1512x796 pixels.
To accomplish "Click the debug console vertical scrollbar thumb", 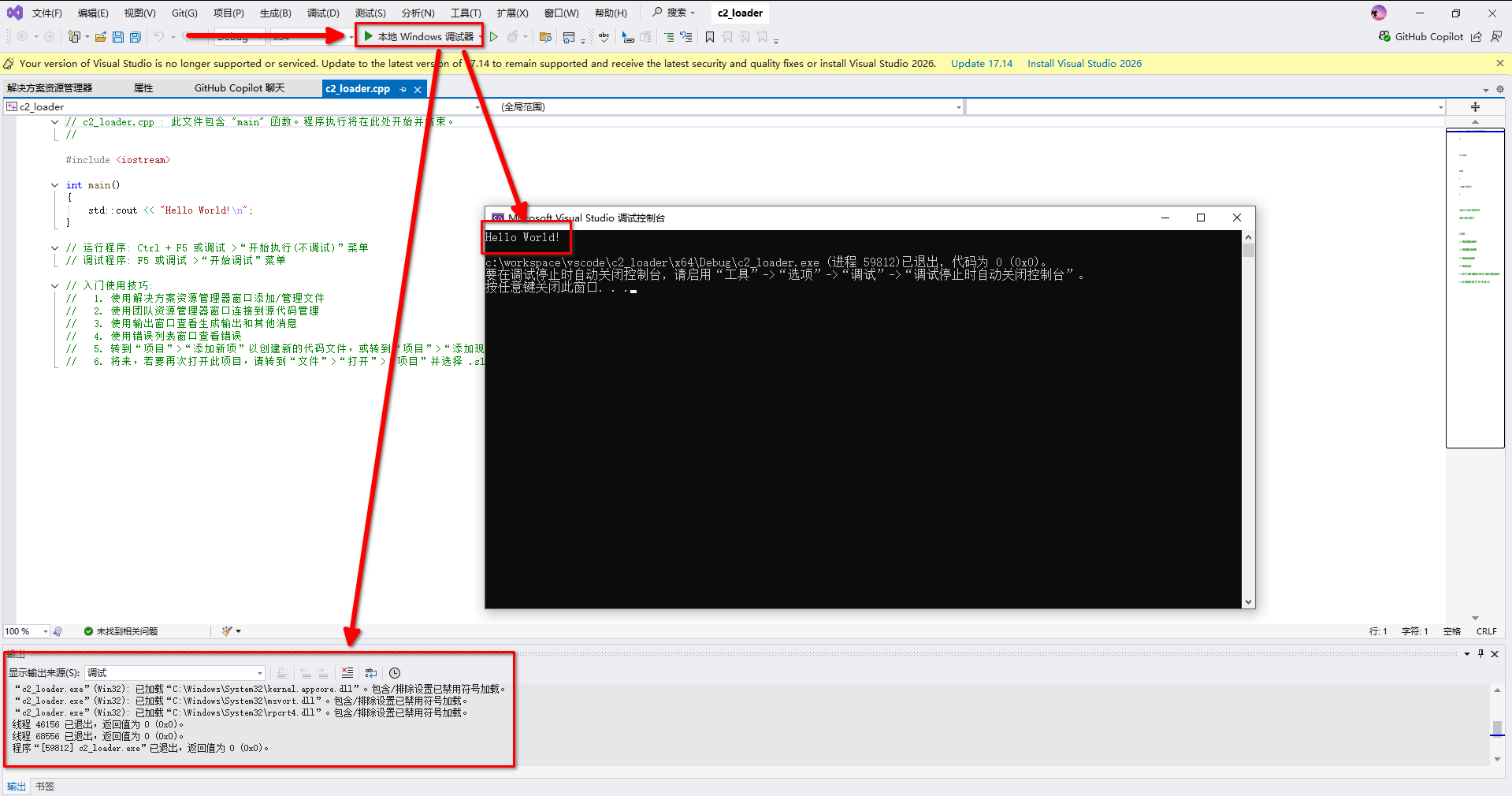I will (1248, 251).
